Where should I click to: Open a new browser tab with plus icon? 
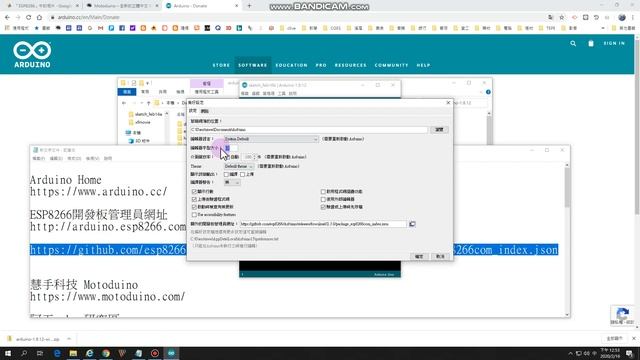tap(249, 6)
